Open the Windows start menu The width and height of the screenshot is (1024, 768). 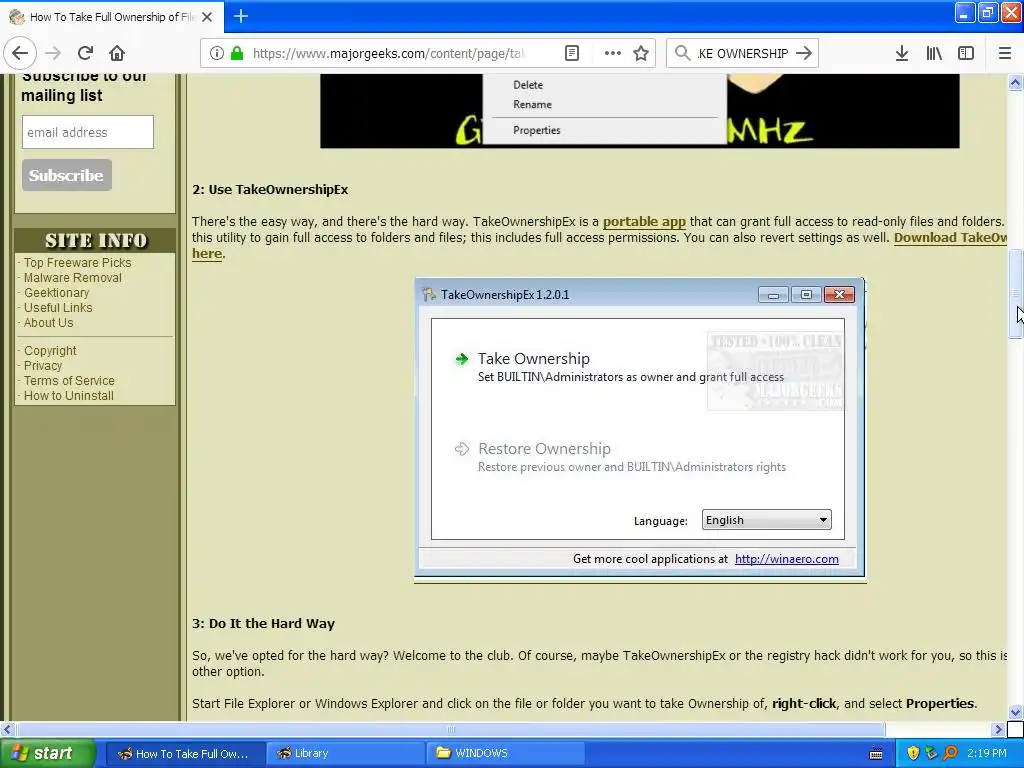[47, 753]
